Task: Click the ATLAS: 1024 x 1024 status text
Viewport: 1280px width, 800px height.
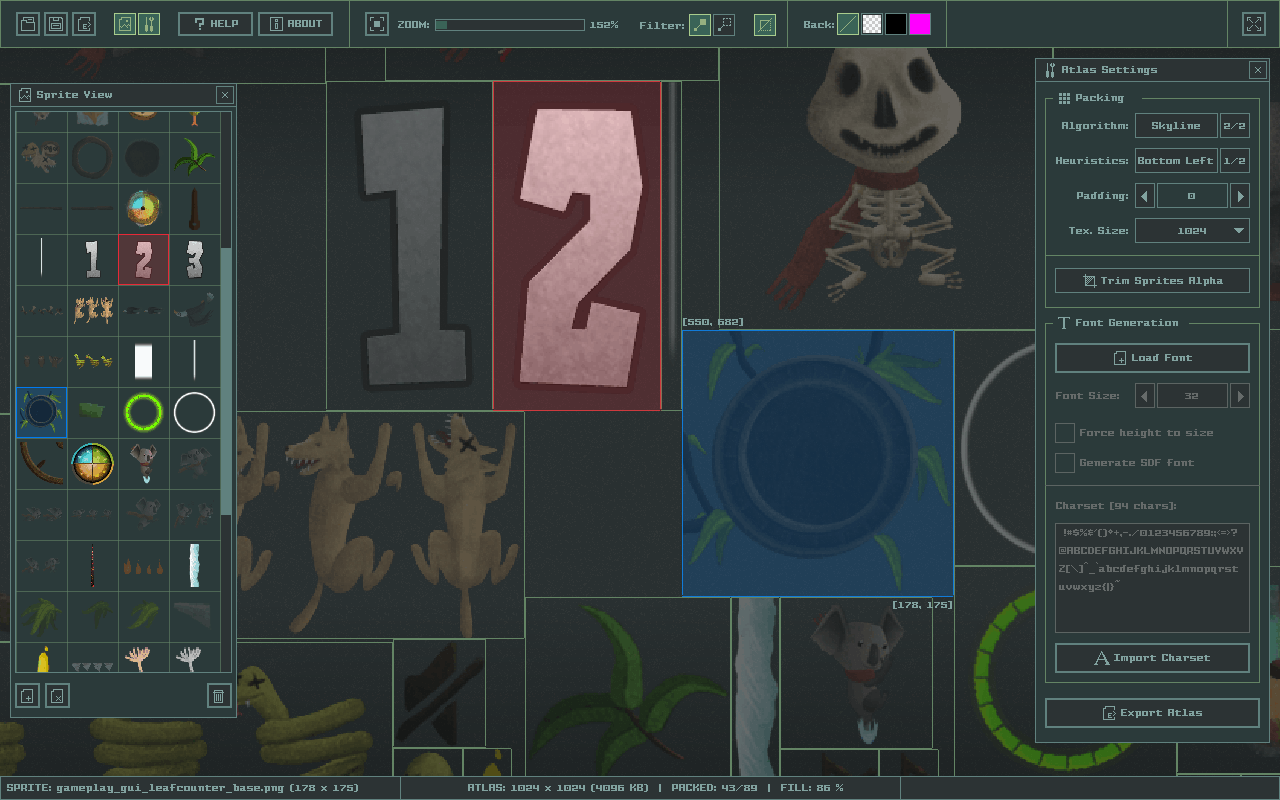Action: tap(558, 788)
